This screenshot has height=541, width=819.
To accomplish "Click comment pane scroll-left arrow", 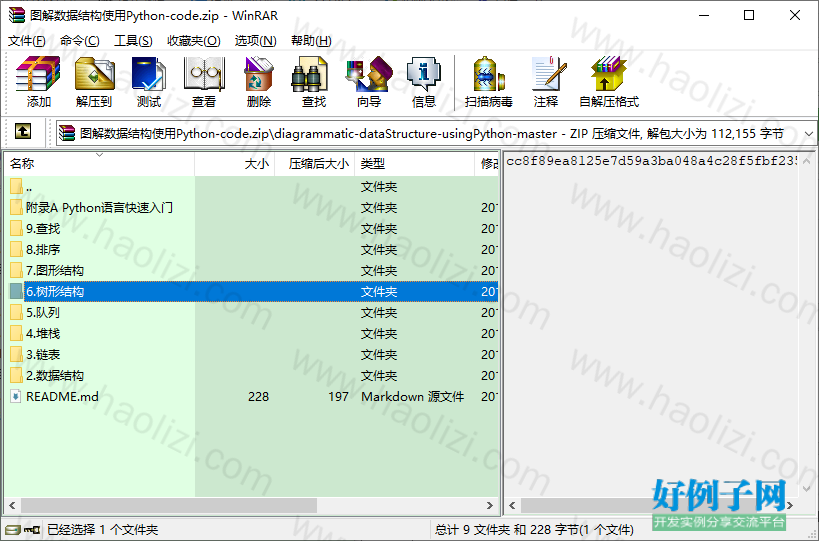I will (x=512, y=505).
